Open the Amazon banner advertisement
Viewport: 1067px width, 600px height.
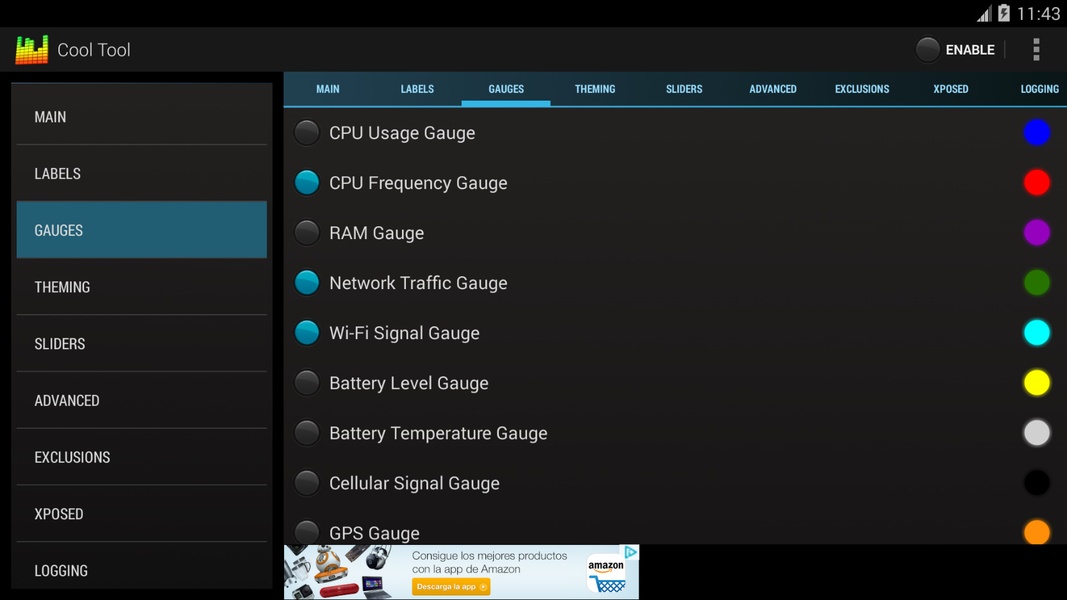click(461, 572)
